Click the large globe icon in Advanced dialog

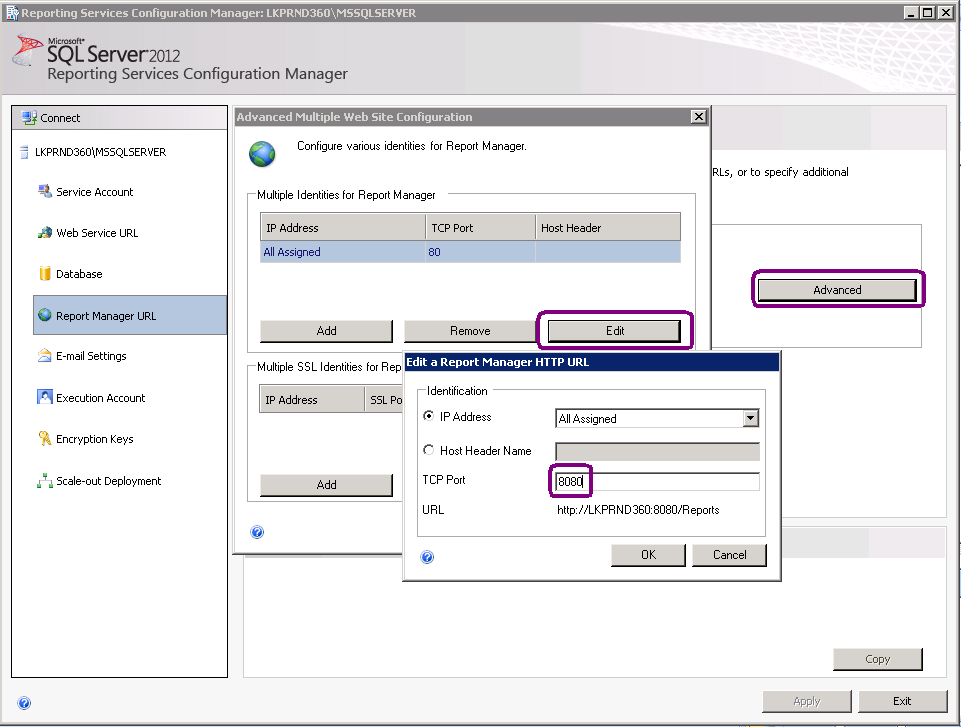(x=262, y=154)
